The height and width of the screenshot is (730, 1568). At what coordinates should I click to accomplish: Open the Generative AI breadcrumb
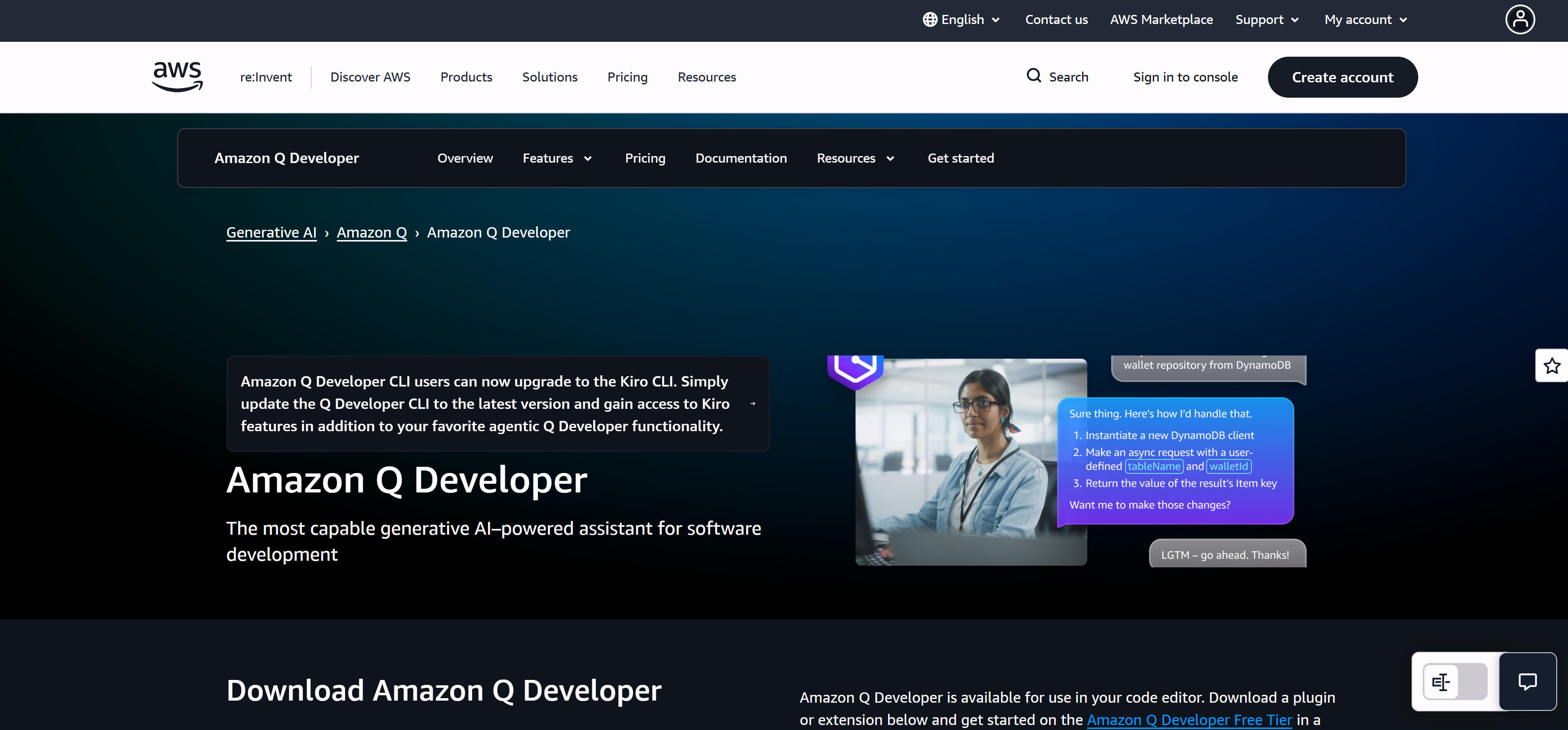(x=271, y=232)
